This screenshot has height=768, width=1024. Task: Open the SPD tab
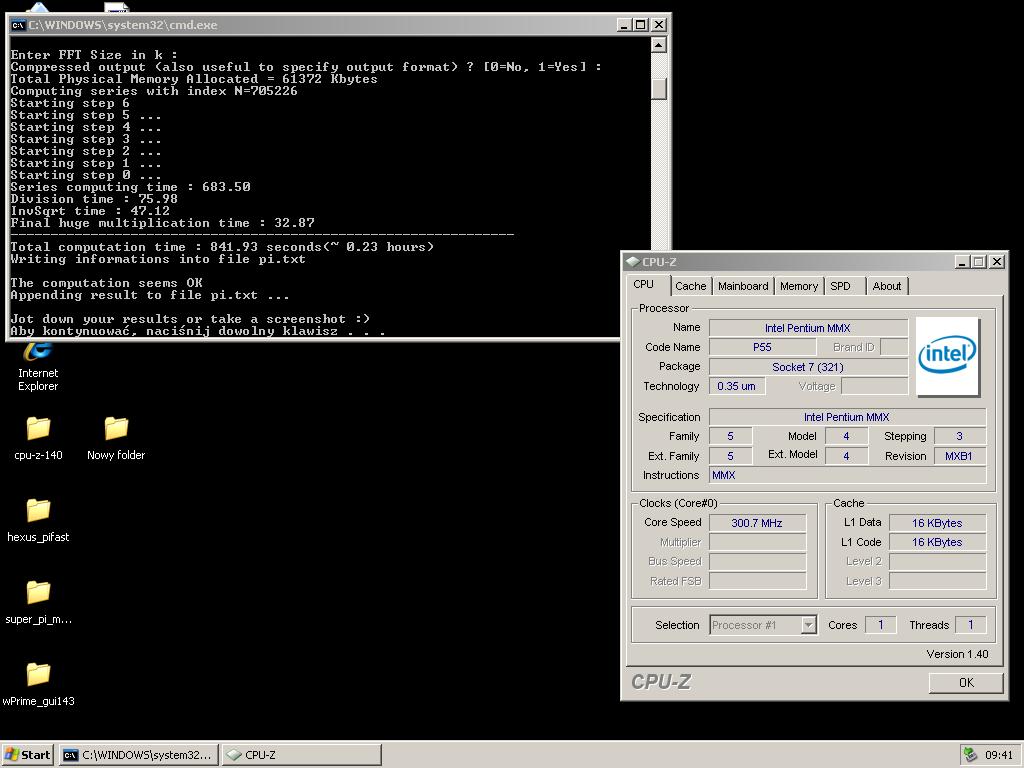click(x=840, y=286)
